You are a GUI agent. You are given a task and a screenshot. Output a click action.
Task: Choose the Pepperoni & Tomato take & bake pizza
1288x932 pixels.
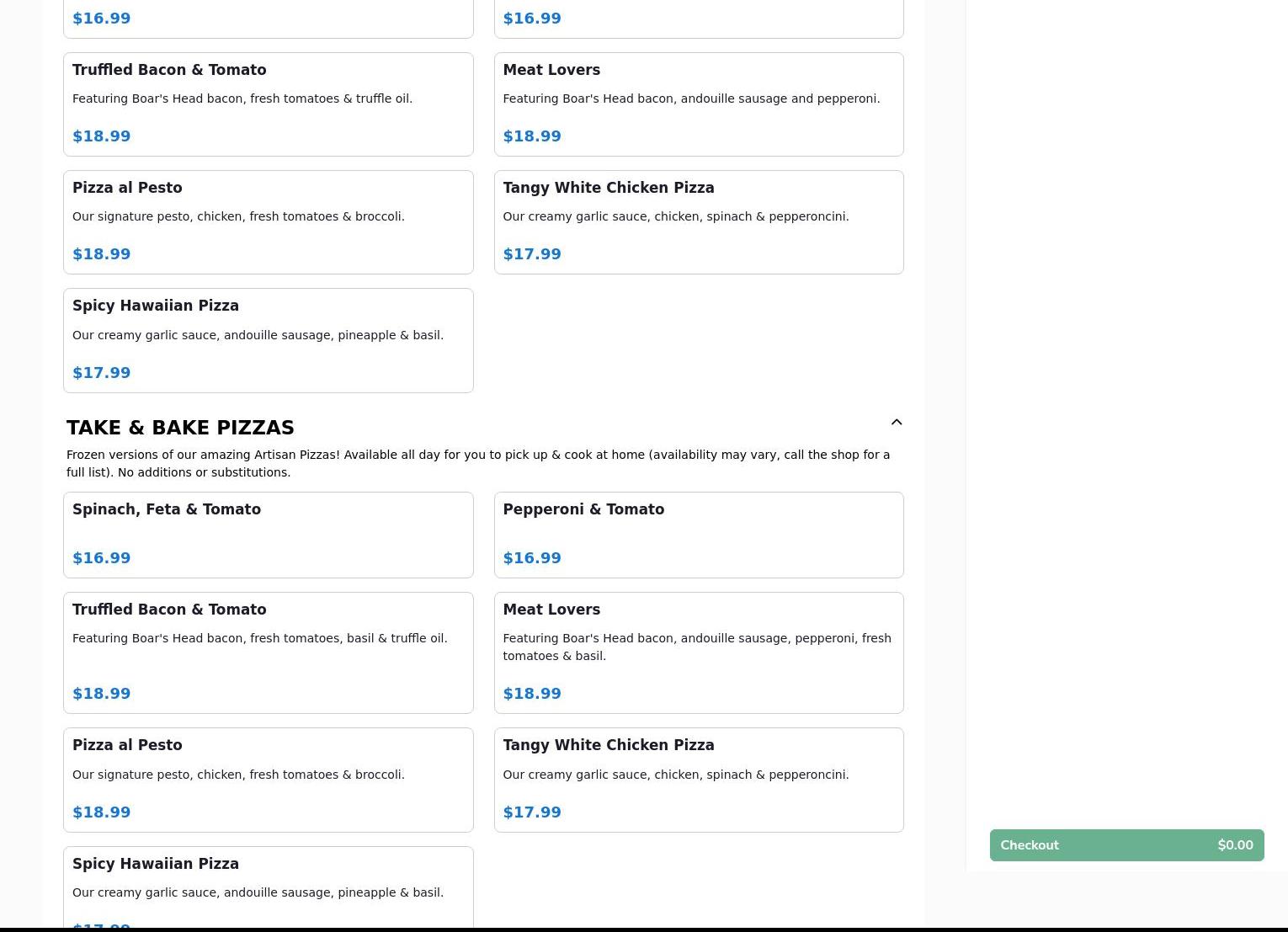pos(698,535)
